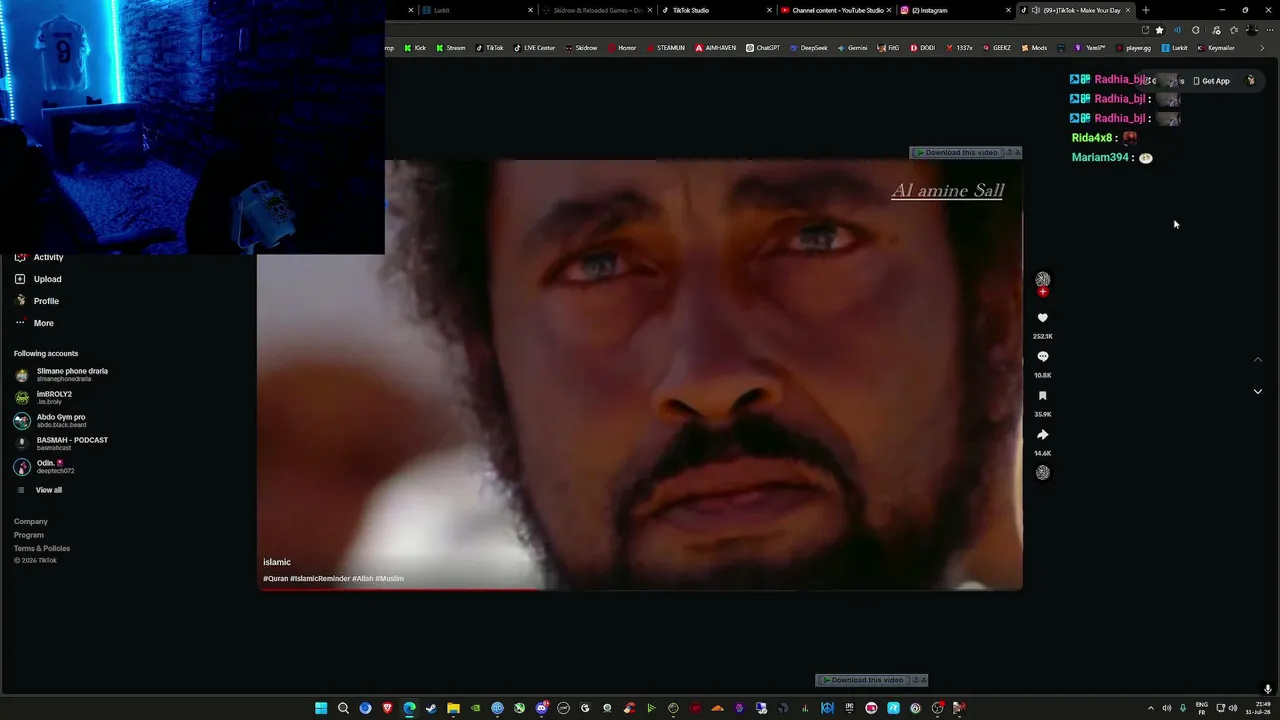Click the bottom Download this video button
The height and width of the screenshot is (720, 1280).
(x=863, y=680)
